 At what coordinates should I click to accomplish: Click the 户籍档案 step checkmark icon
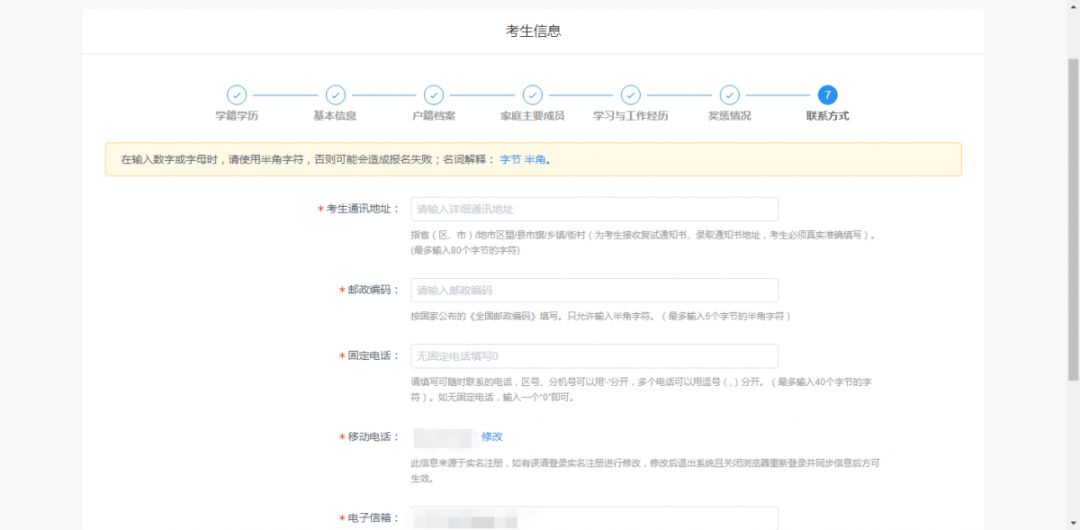tap(434, 95)
